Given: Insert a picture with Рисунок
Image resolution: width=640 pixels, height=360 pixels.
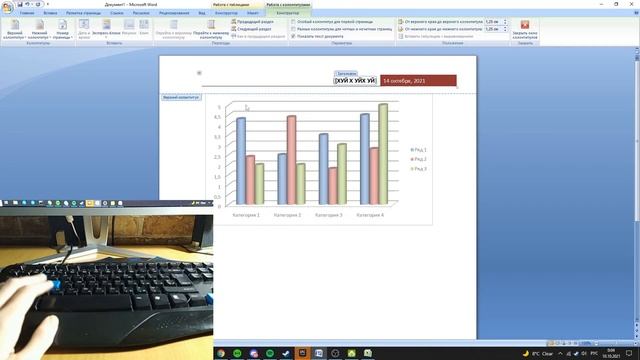Looking at the screenshot, I should [129, 28].
